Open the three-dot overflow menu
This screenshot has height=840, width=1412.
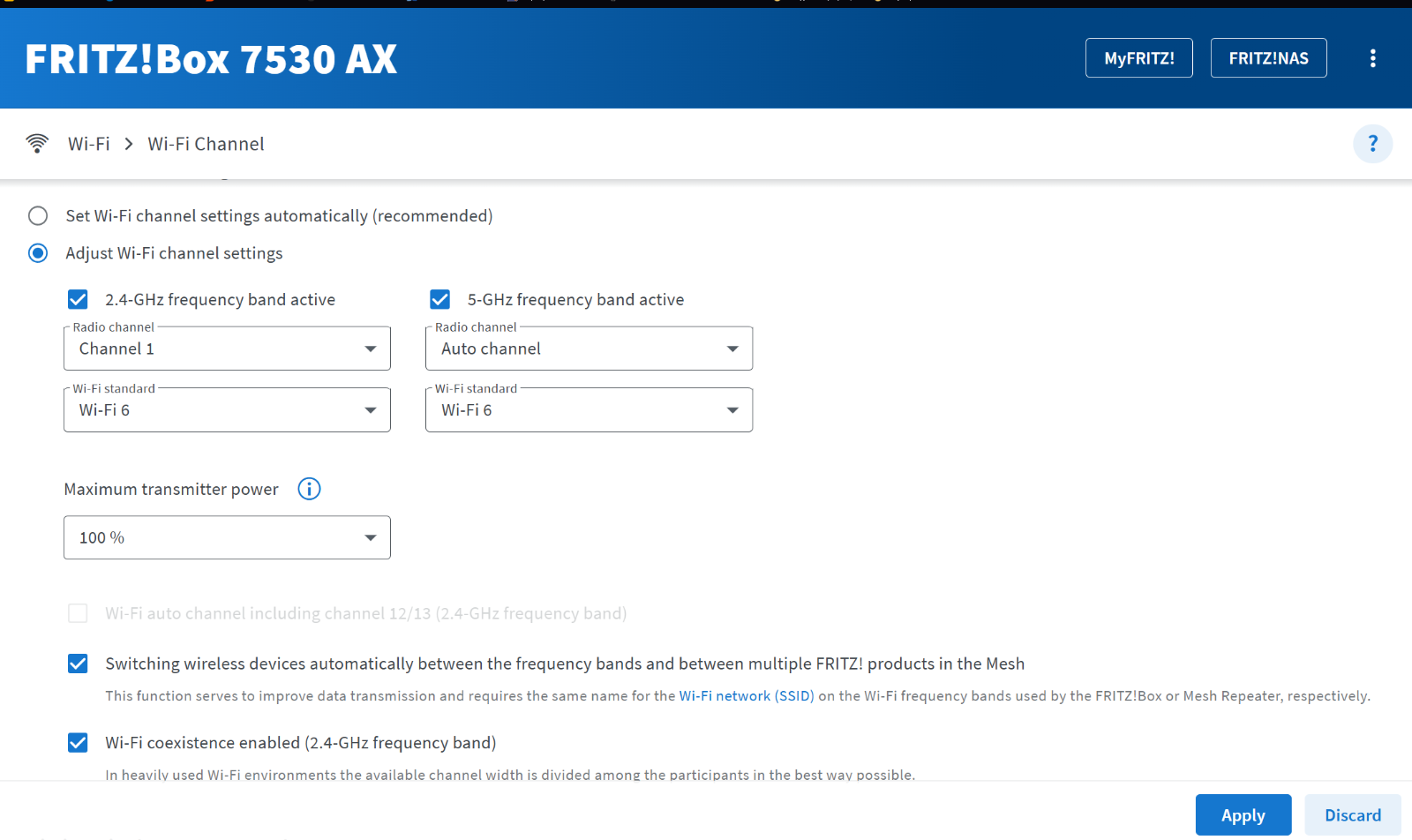[x=1372, y=58]
